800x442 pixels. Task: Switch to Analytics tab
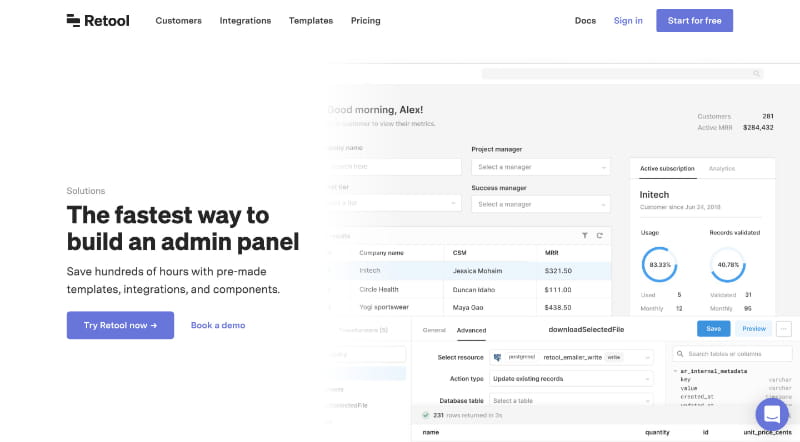pyautogui.click(x=721, y=168)
